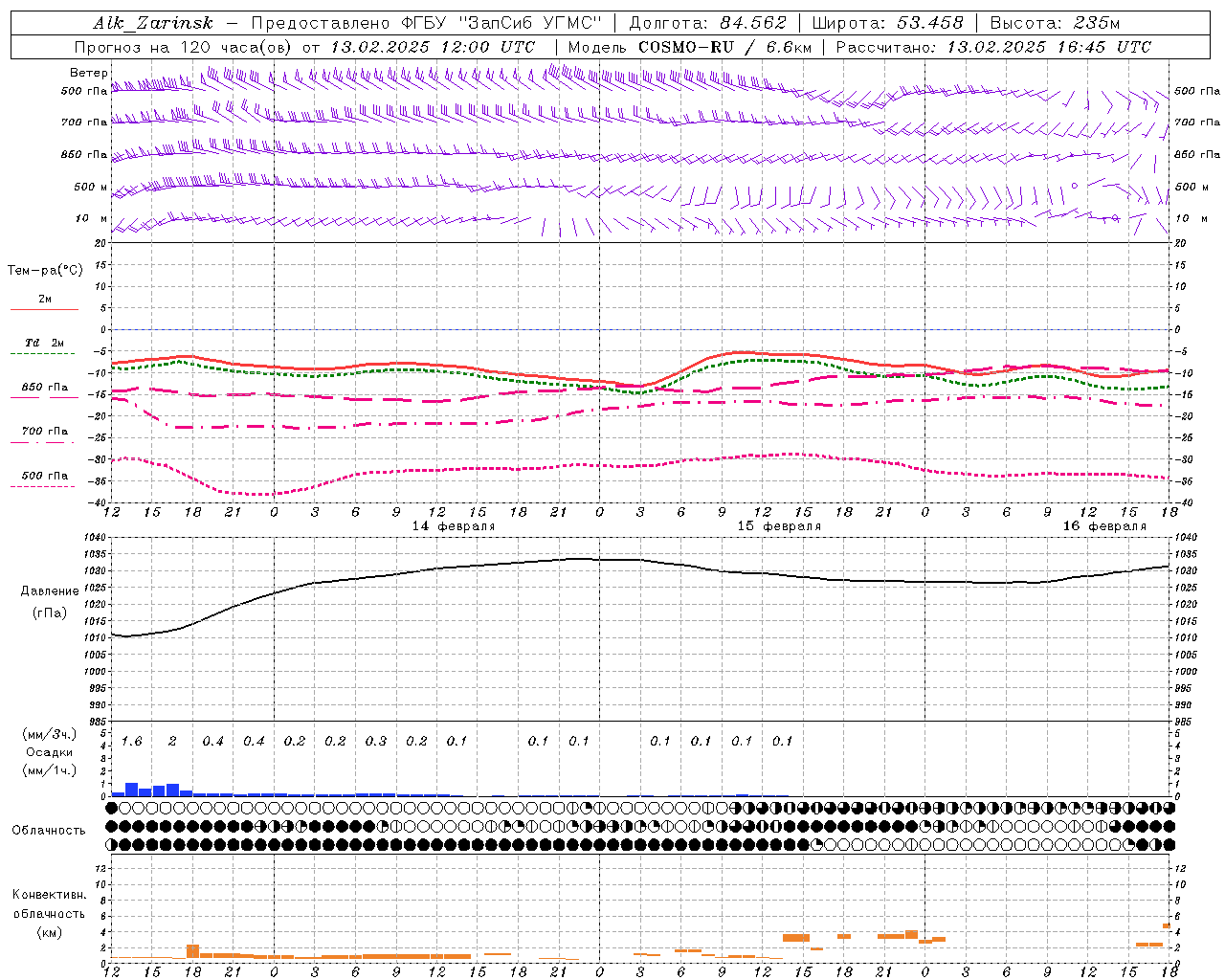This screenshot has height=980, width=1225.
Task: Click the Конвективн. облачность label
Action: point(49,904)
